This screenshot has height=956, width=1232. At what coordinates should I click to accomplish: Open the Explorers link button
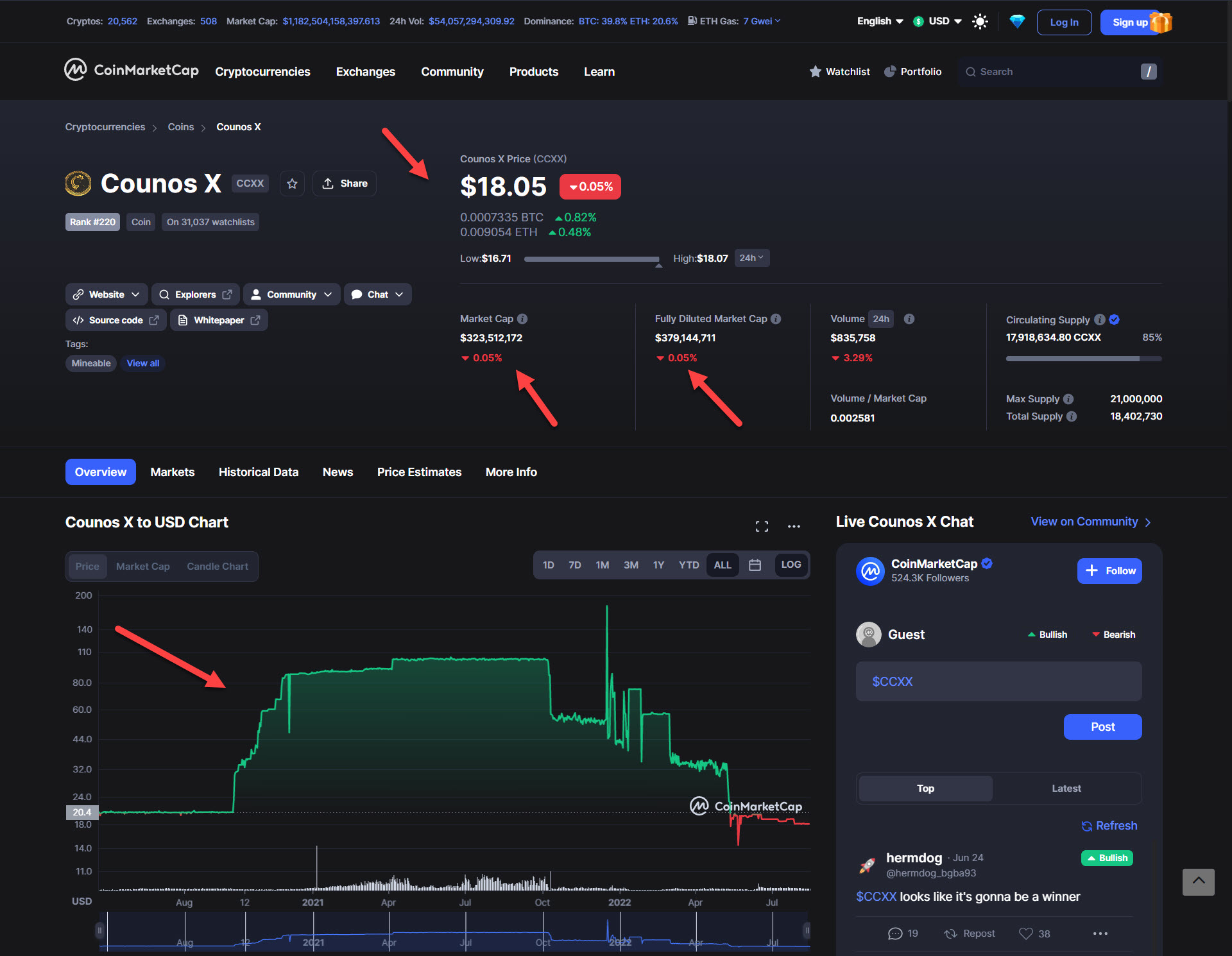click(x=196, y=294)
